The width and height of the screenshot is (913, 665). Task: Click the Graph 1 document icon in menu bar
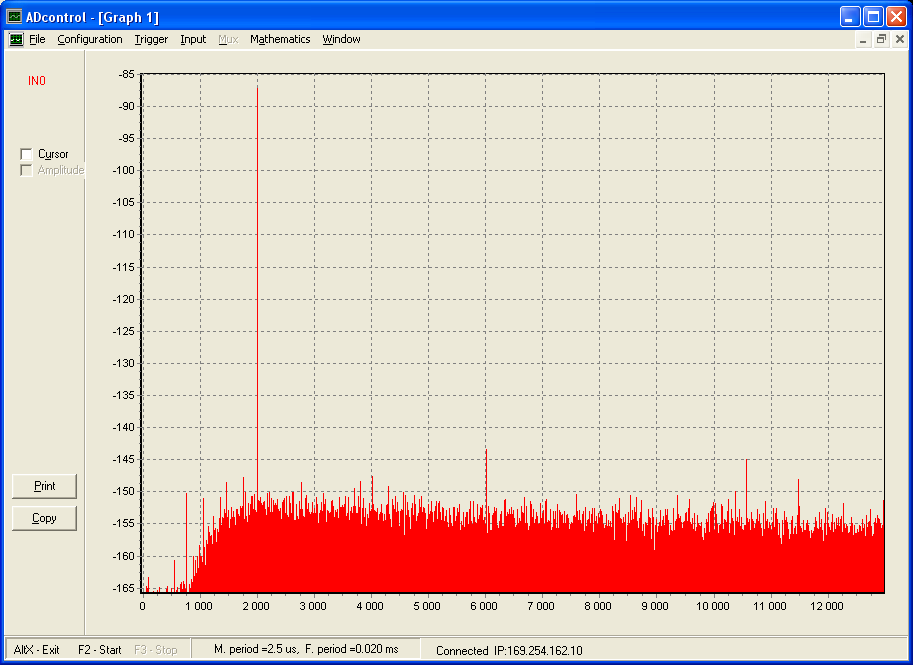click(x=16, y=39)
